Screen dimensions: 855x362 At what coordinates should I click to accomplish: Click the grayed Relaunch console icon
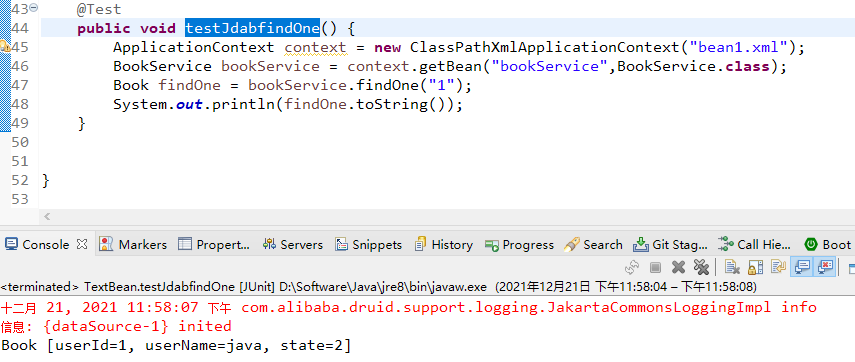[x=633, y=267]
